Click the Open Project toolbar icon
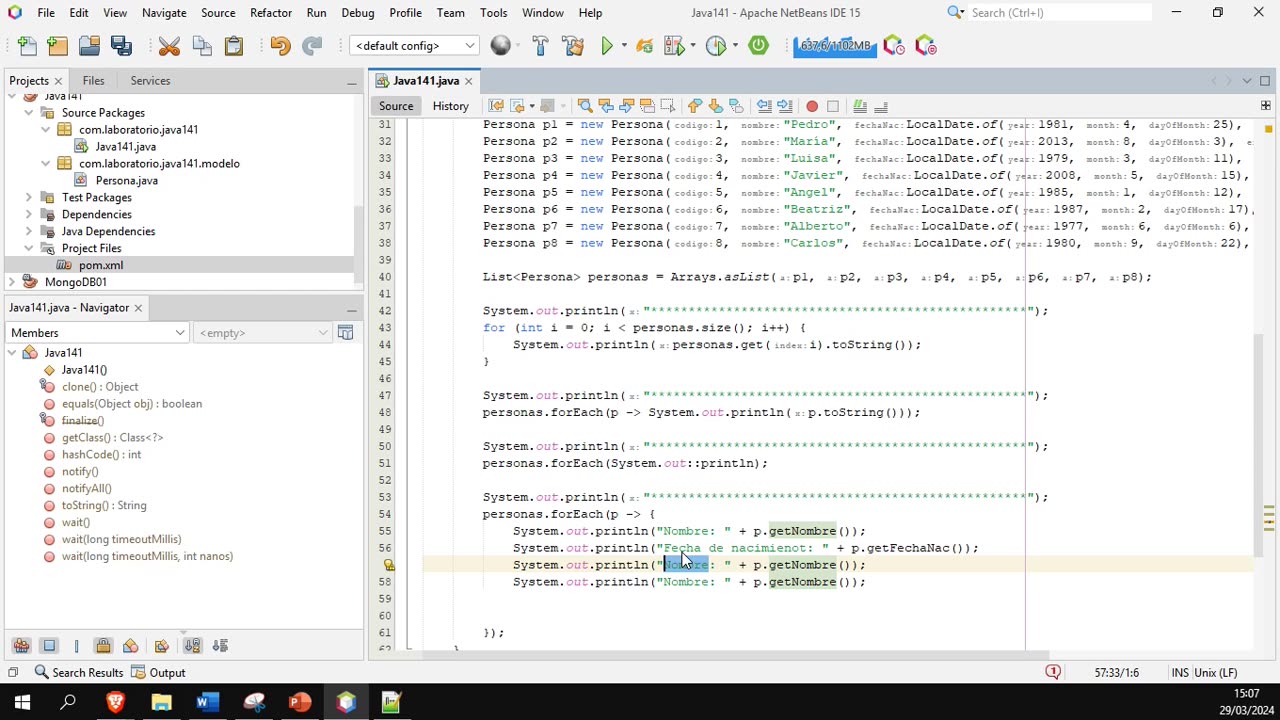Image resolution: width=1280 pixels, height=720 pixels. coord(89,46)
